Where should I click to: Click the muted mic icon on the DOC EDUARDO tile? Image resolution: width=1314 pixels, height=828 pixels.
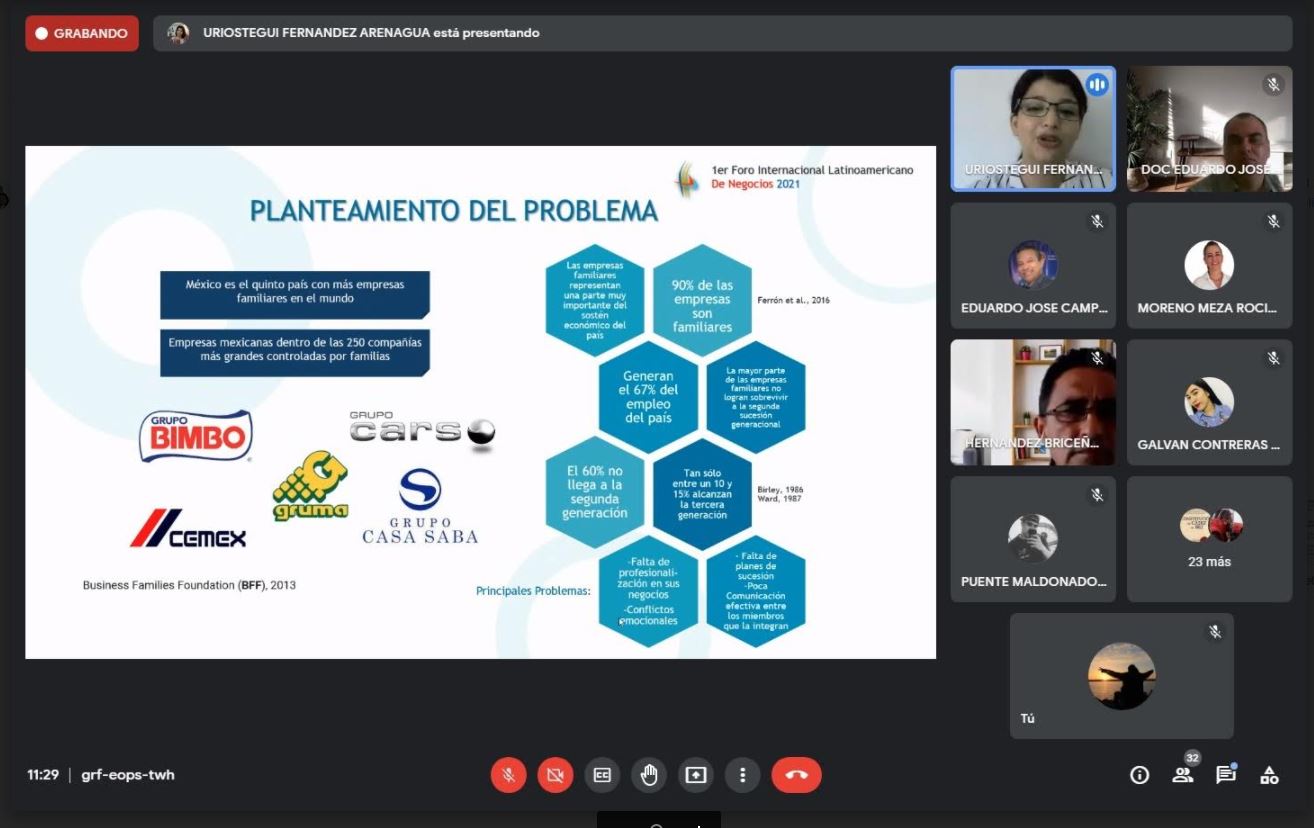click(1273, 85)
